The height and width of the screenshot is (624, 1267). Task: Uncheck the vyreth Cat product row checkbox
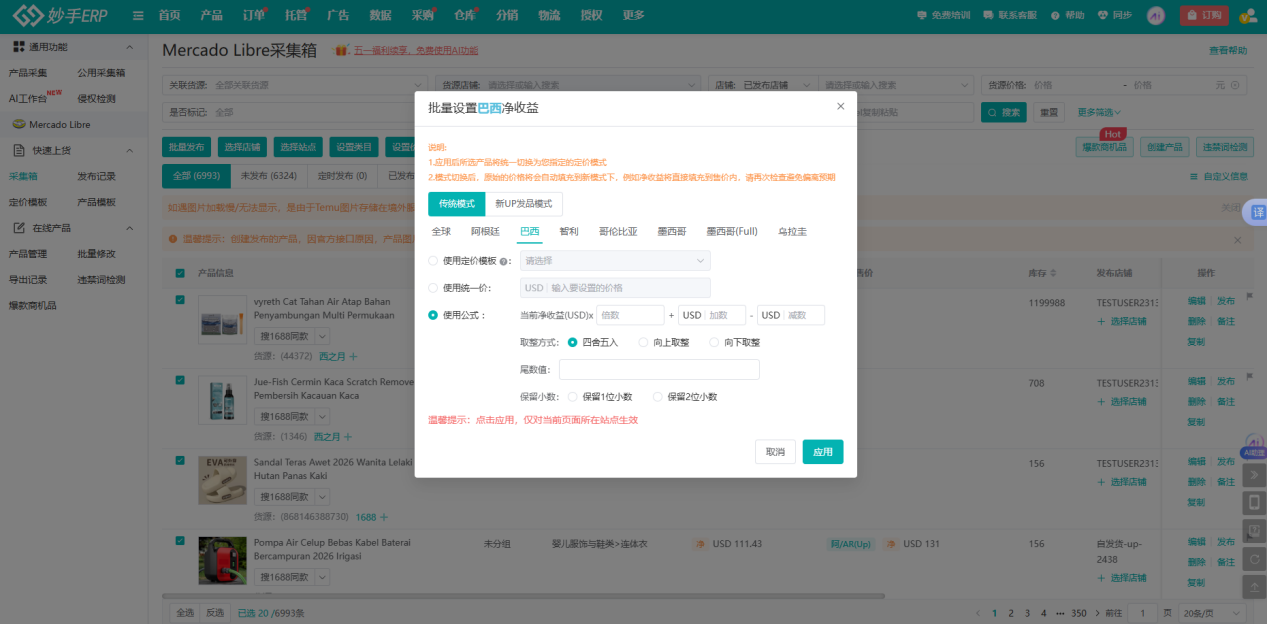[x=180, y=299]
